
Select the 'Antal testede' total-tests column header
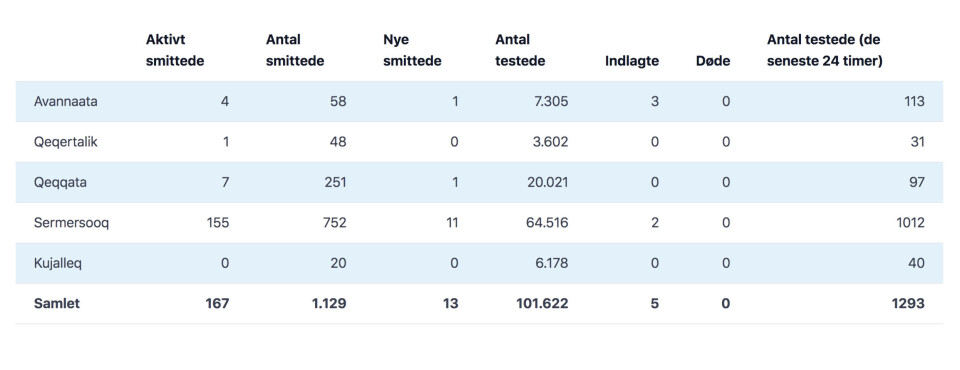520,50
